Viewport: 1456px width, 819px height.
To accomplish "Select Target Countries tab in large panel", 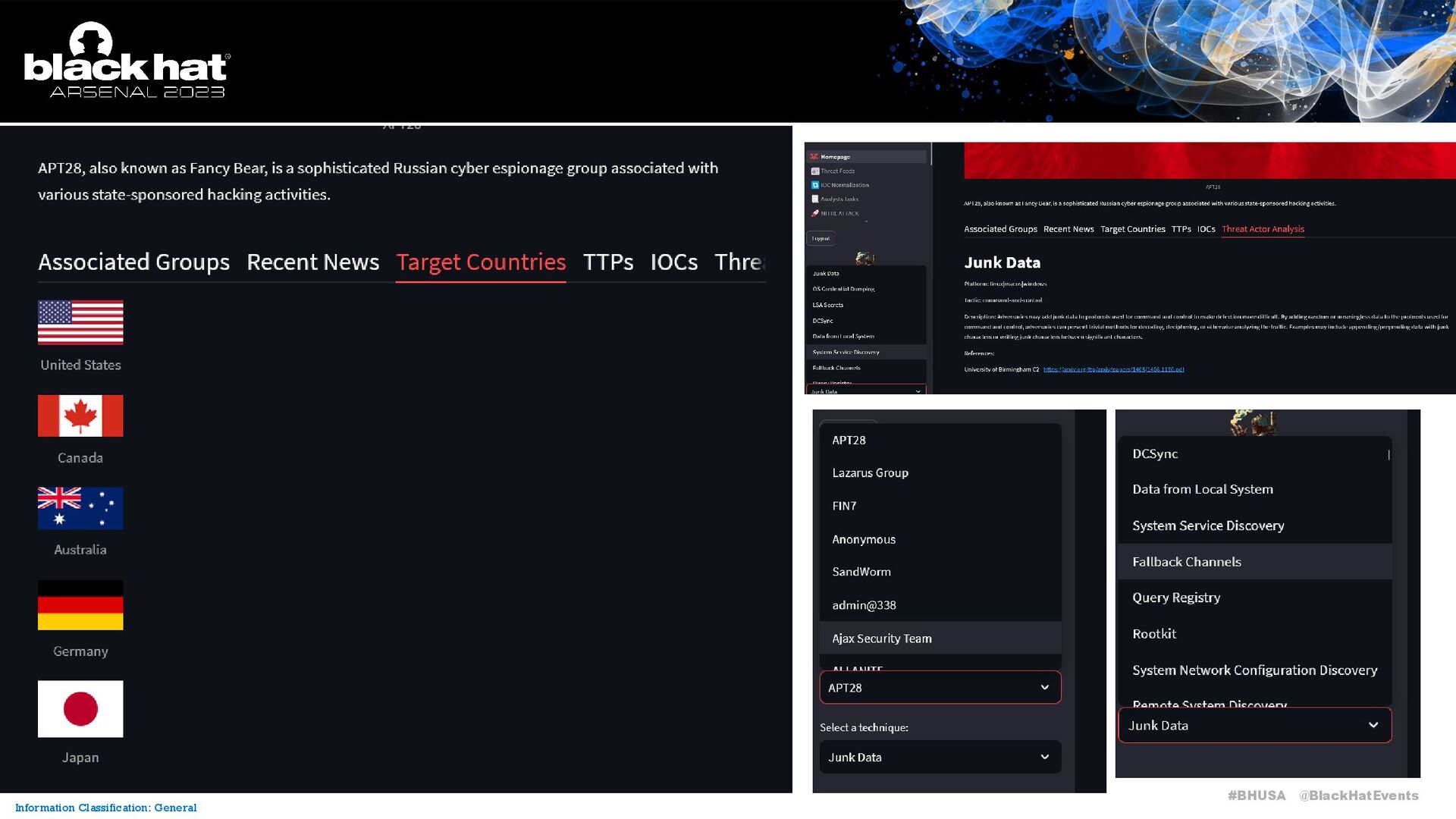I will [481, 262].
